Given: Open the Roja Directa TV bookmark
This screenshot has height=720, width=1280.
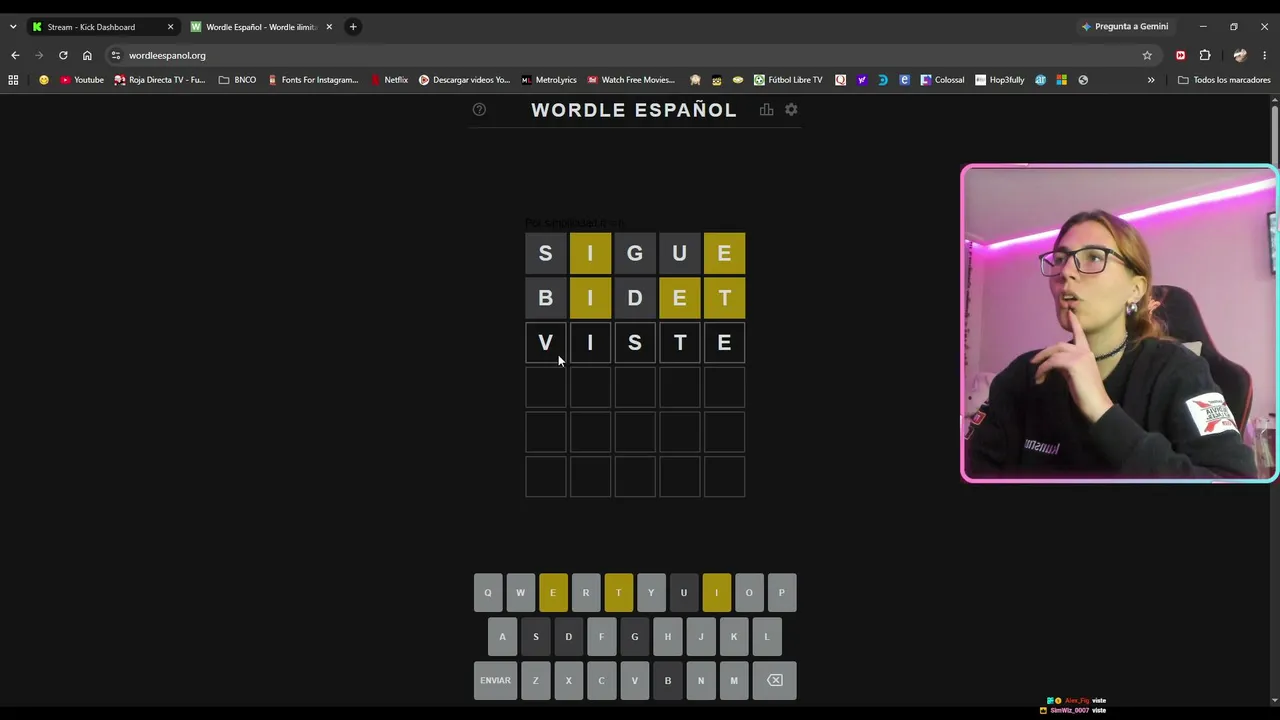Looking at the screenshot, I should [x=160, y=80].
